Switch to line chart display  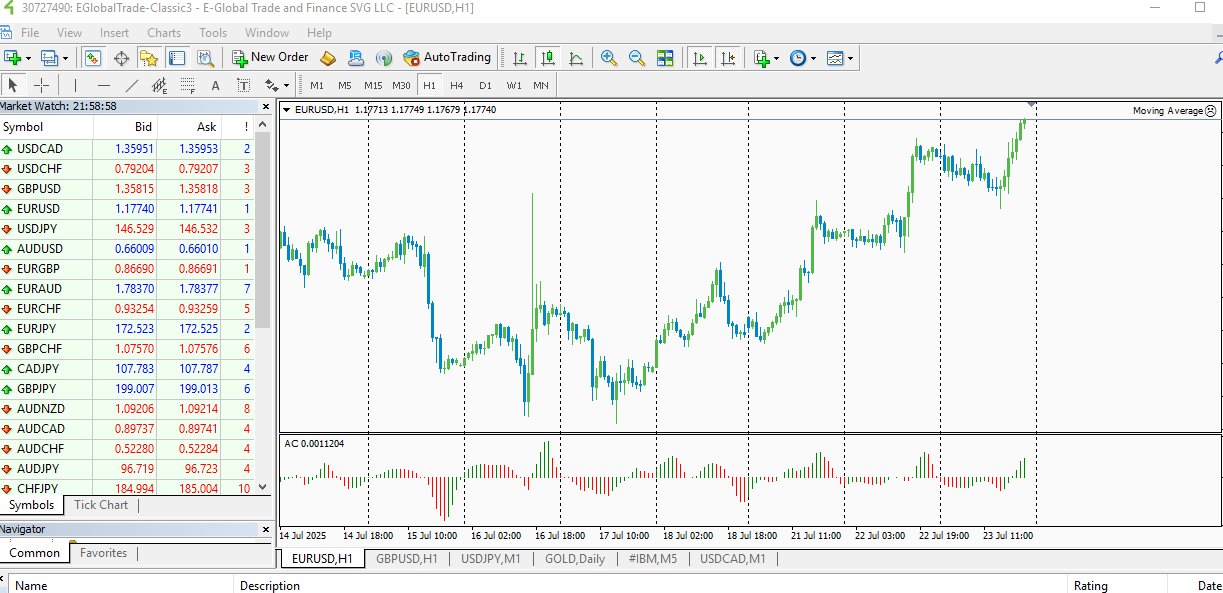pos(576,58)
